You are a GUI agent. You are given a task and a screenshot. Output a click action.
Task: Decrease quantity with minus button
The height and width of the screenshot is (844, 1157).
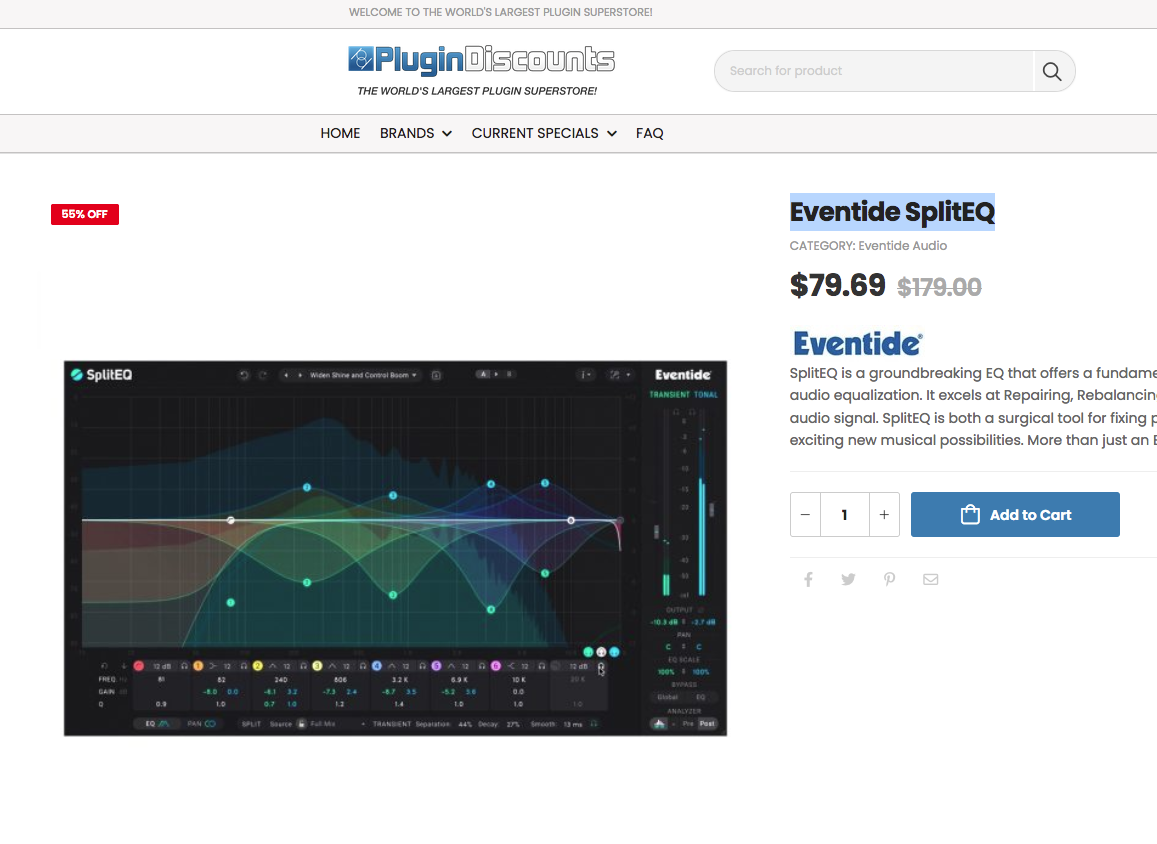coord(805,514)
